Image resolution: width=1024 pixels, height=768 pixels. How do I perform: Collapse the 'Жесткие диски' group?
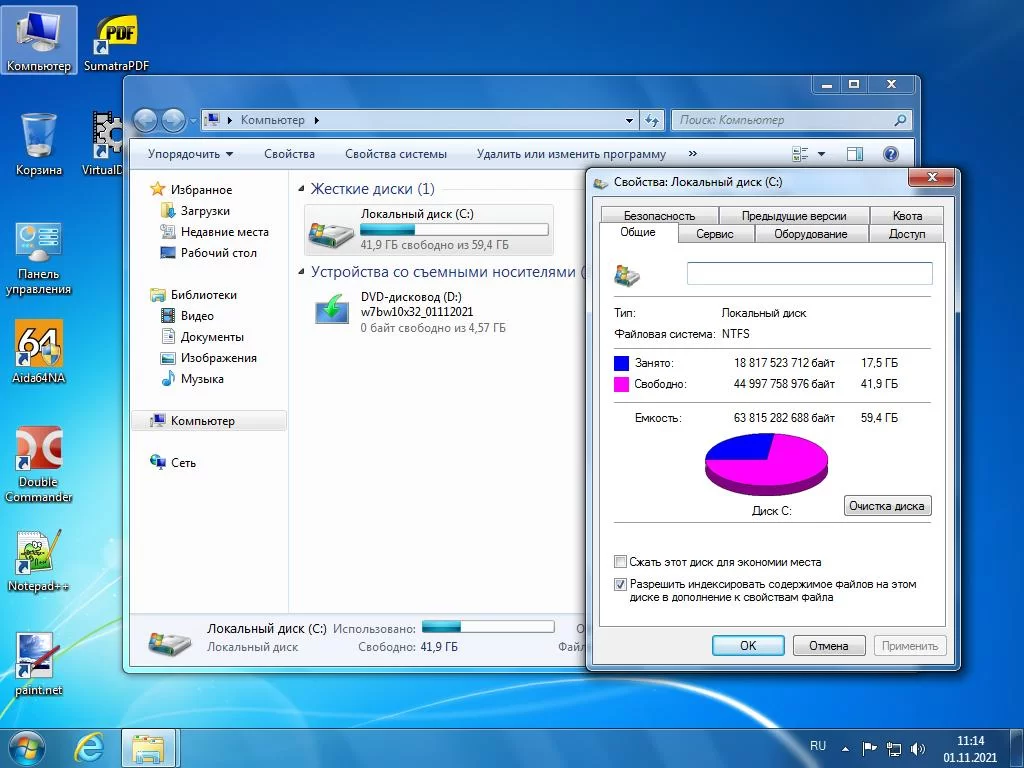pos(302,189)
